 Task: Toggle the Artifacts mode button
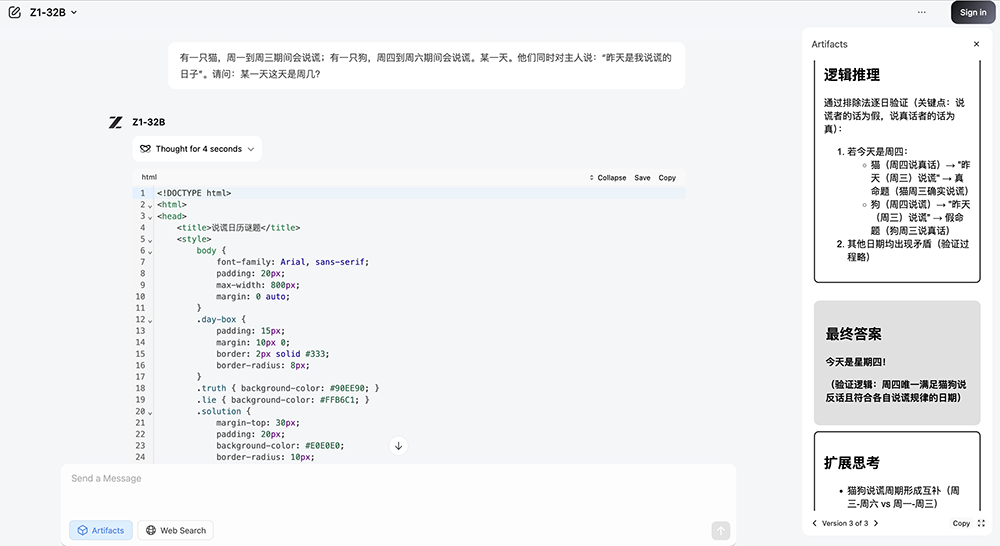point(101,530)
